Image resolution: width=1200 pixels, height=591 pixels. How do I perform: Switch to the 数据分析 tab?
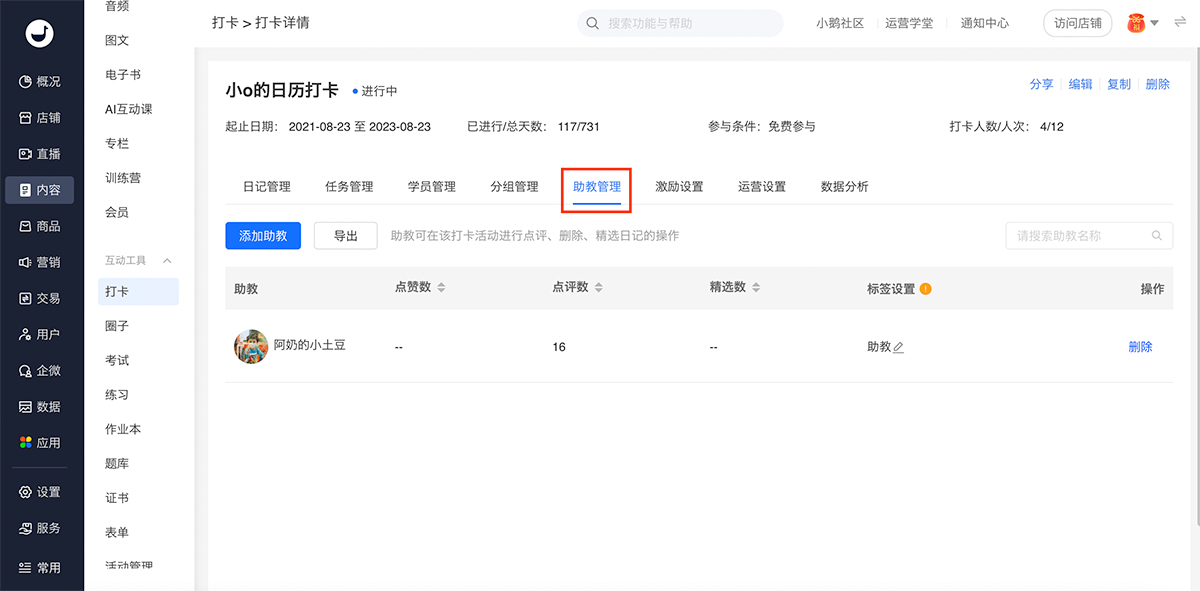[x=844, y=187]
